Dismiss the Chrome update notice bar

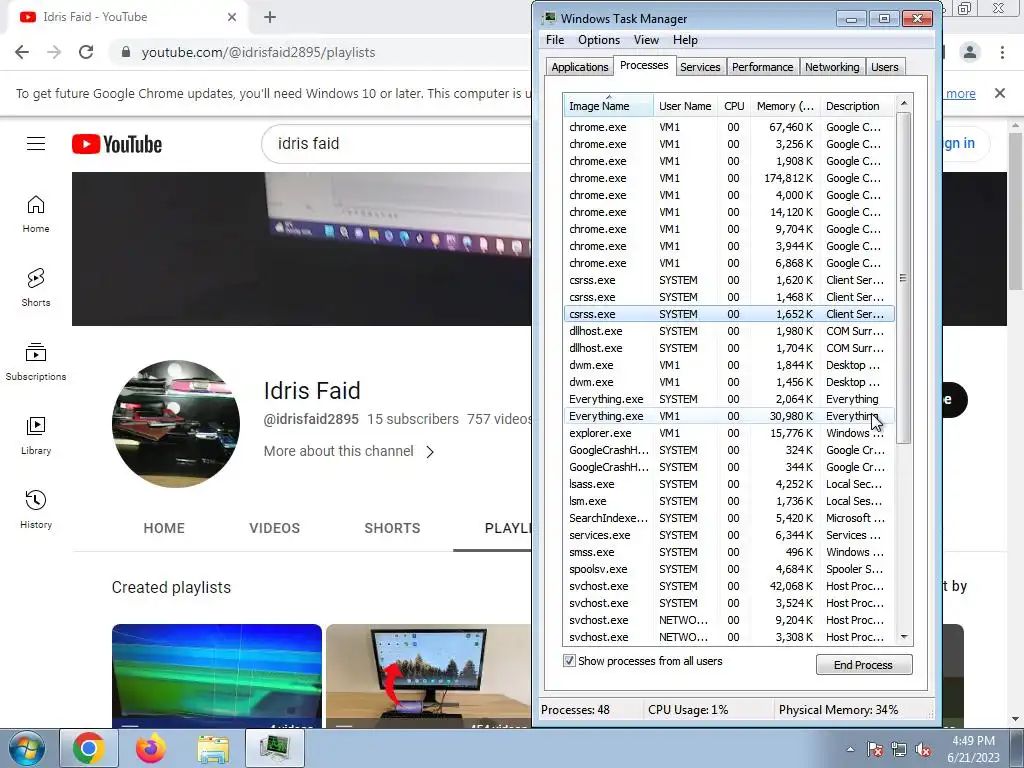1000,93
